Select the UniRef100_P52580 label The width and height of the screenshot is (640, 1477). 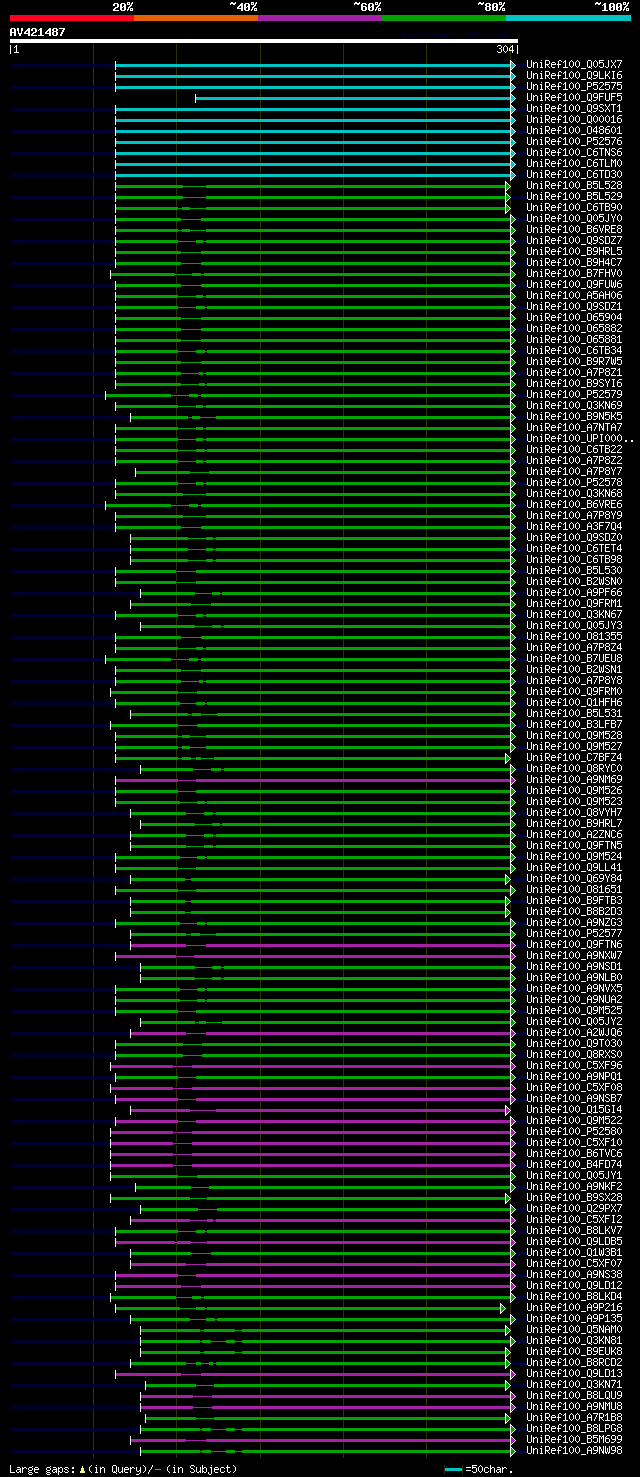[574, 1132]
